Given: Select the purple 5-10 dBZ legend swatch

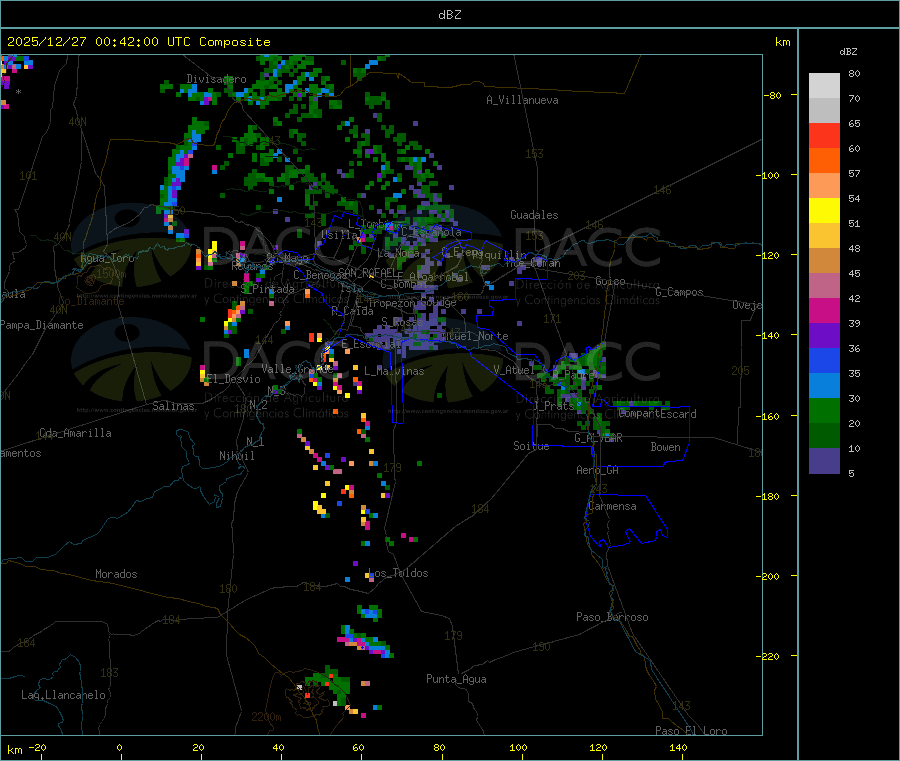Looking at the screenshot, I should click(x=824, y=461).
